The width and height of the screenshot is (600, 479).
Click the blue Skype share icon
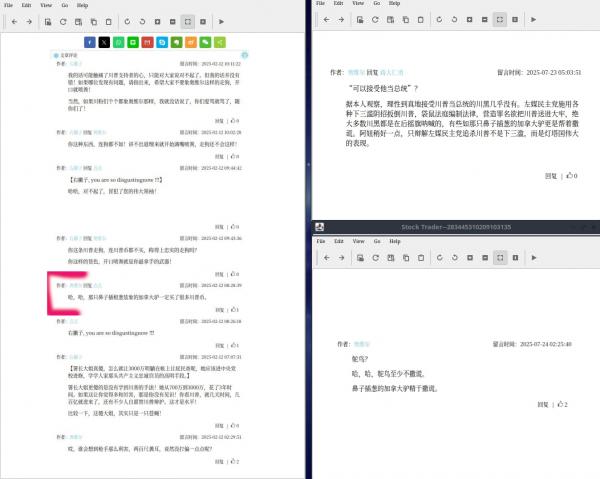(162, 43)
